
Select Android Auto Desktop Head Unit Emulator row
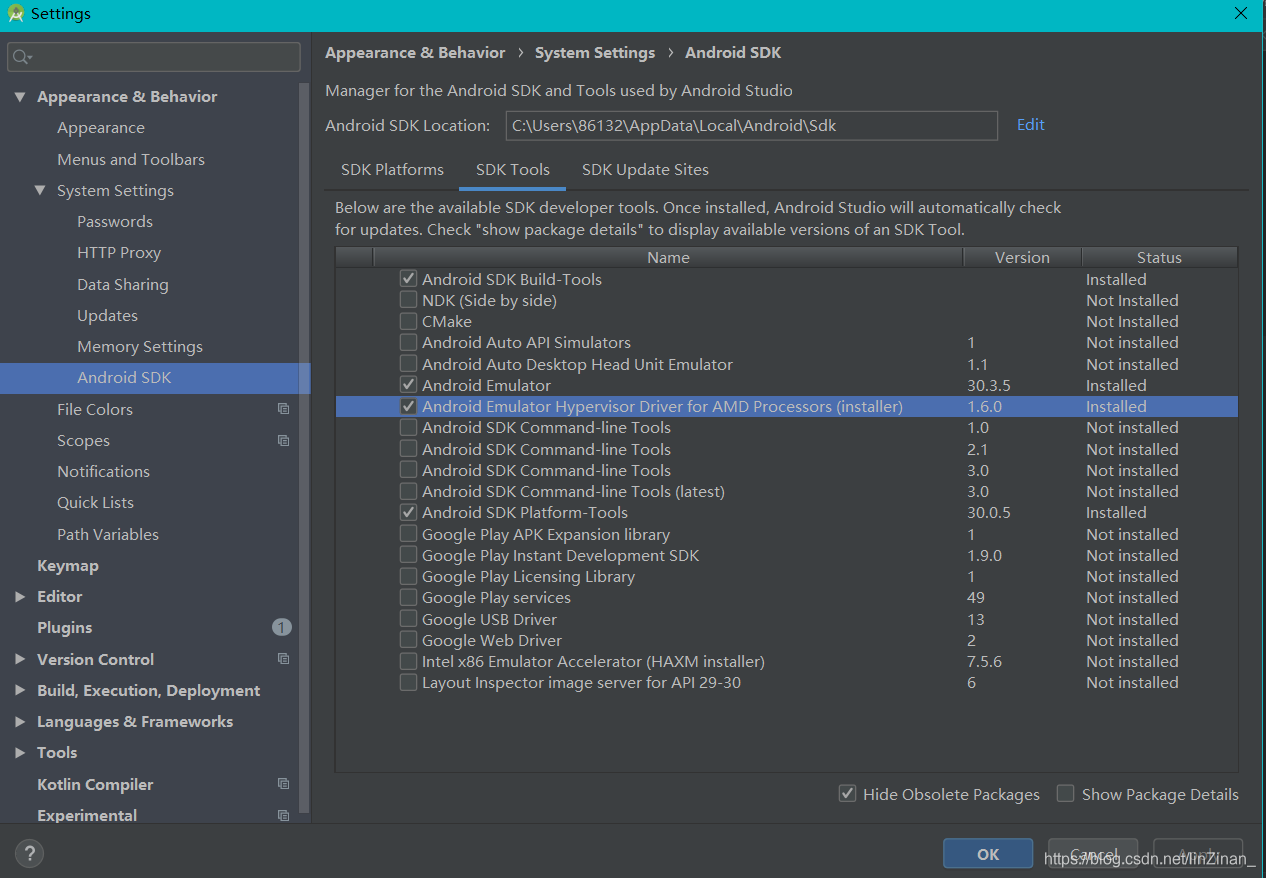click(x=786, y=364)
